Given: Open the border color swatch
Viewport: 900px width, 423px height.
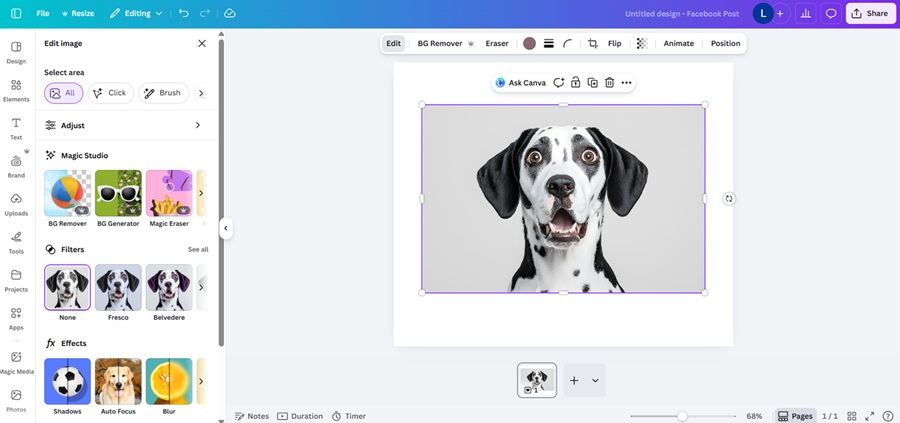Looking at the screenshot, I should [529, 44].
